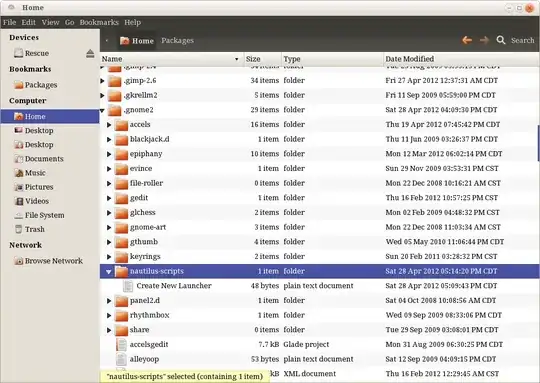Image resolution: width=540 pixels, height=383 pixels.
Task: Click the back arrow icon in the toolbar
Action: (467, 40)
